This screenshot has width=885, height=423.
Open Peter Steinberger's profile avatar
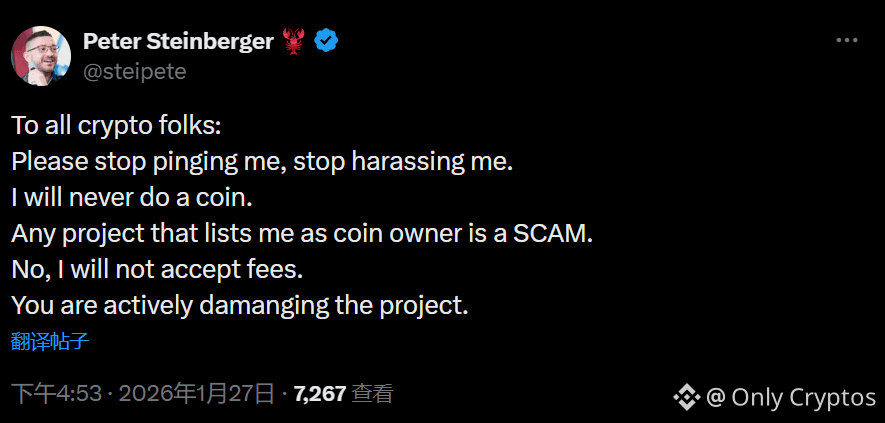(41, 56)
